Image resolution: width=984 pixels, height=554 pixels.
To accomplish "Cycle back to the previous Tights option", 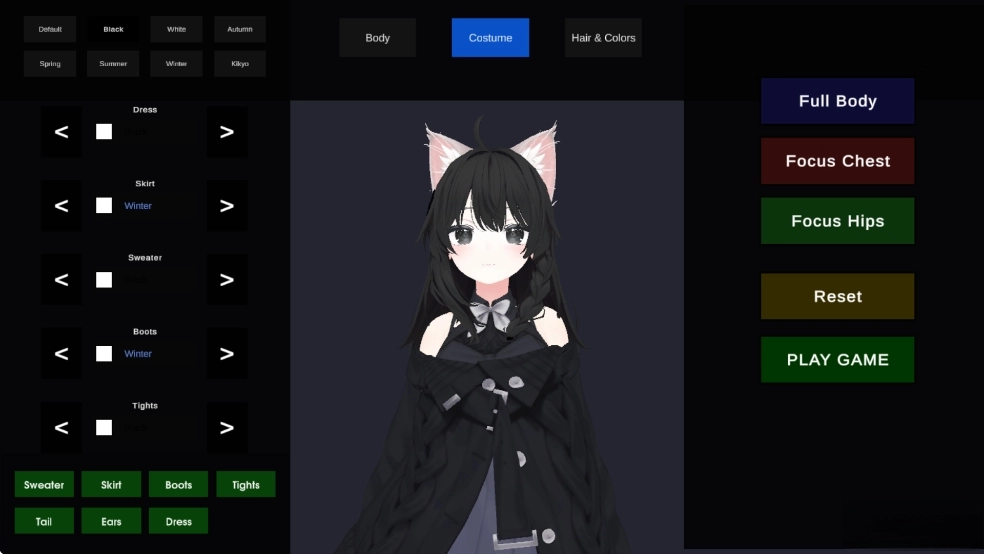I will 61,428.
